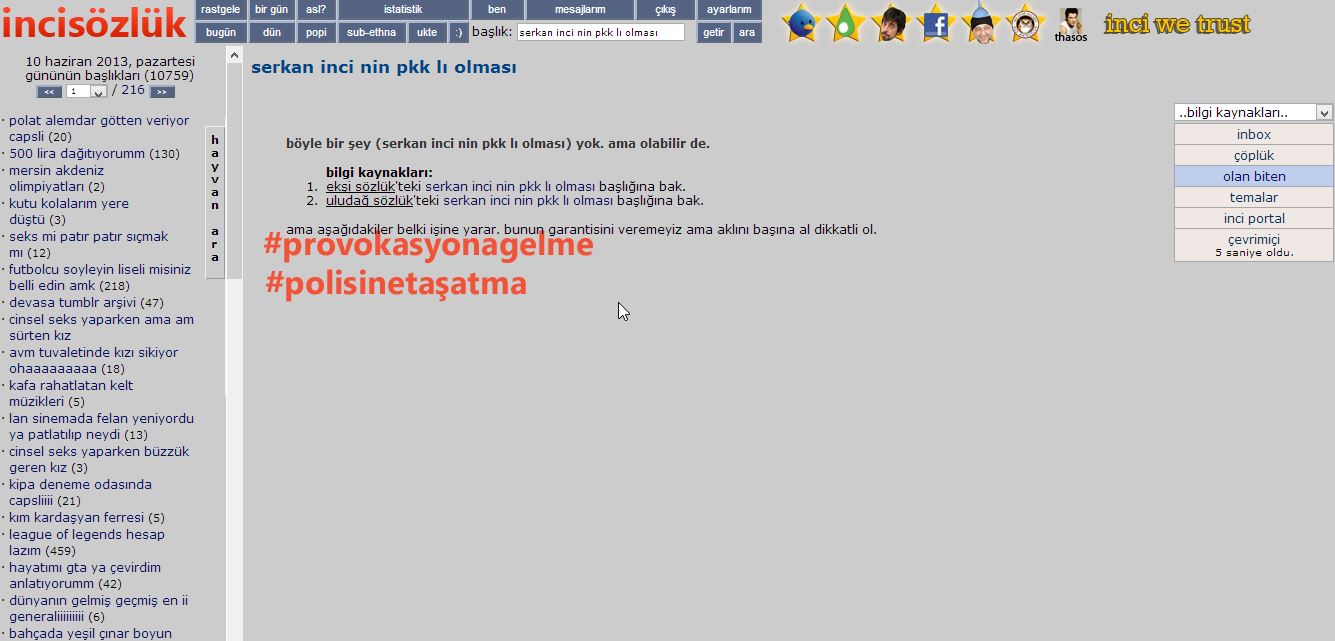Click the owl badge star icon
Screen dimensions: 1335x641
coord(1025,22)
